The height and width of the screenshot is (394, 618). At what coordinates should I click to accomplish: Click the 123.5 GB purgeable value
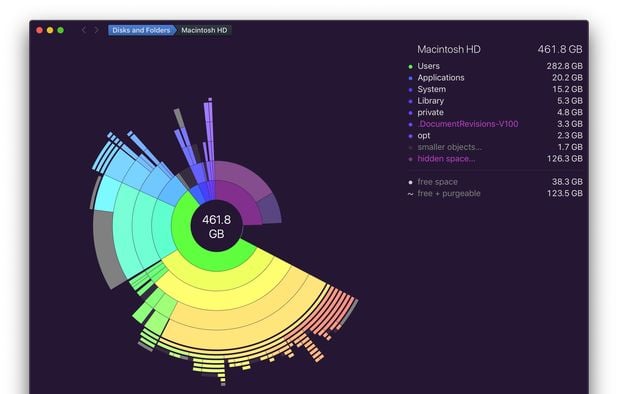(x=564, y=193)
